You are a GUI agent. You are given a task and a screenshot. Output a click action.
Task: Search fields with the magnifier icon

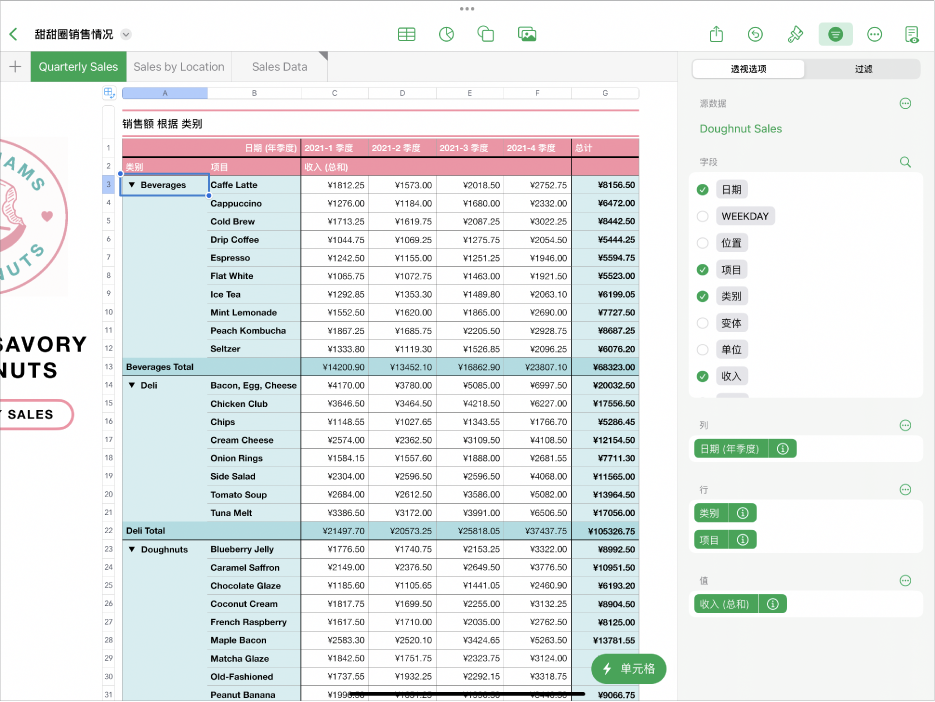(905, 162)
